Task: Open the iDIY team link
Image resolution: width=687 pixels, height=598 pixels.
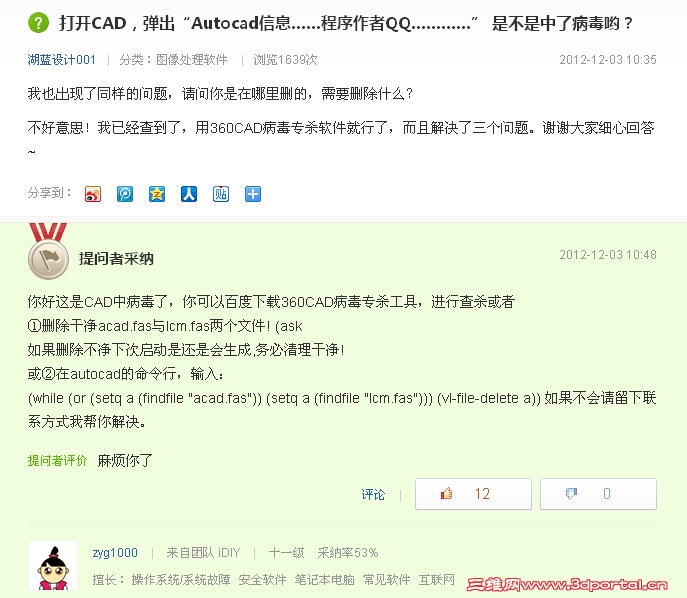Action: [229, 553]
